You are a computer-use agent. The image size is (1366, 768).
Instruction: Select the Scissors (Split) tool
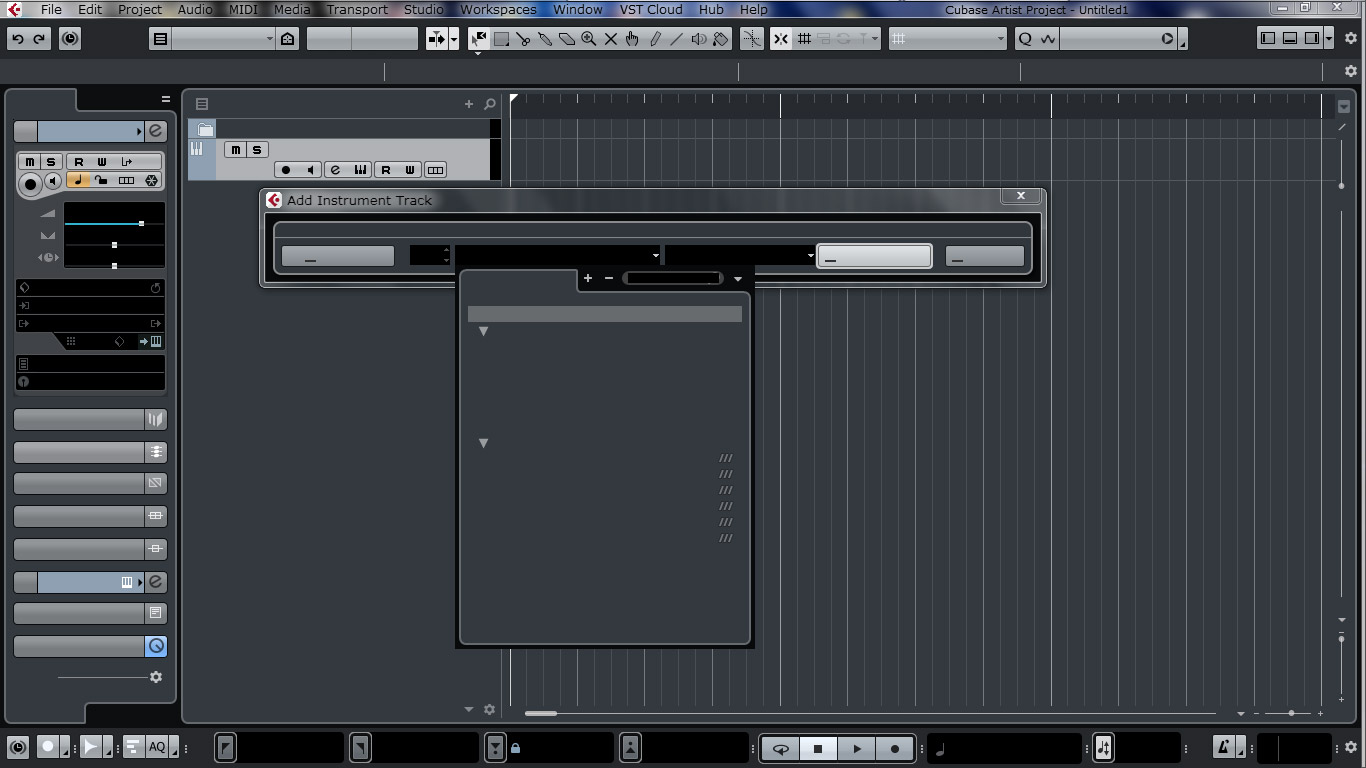[x=523, y=39]
